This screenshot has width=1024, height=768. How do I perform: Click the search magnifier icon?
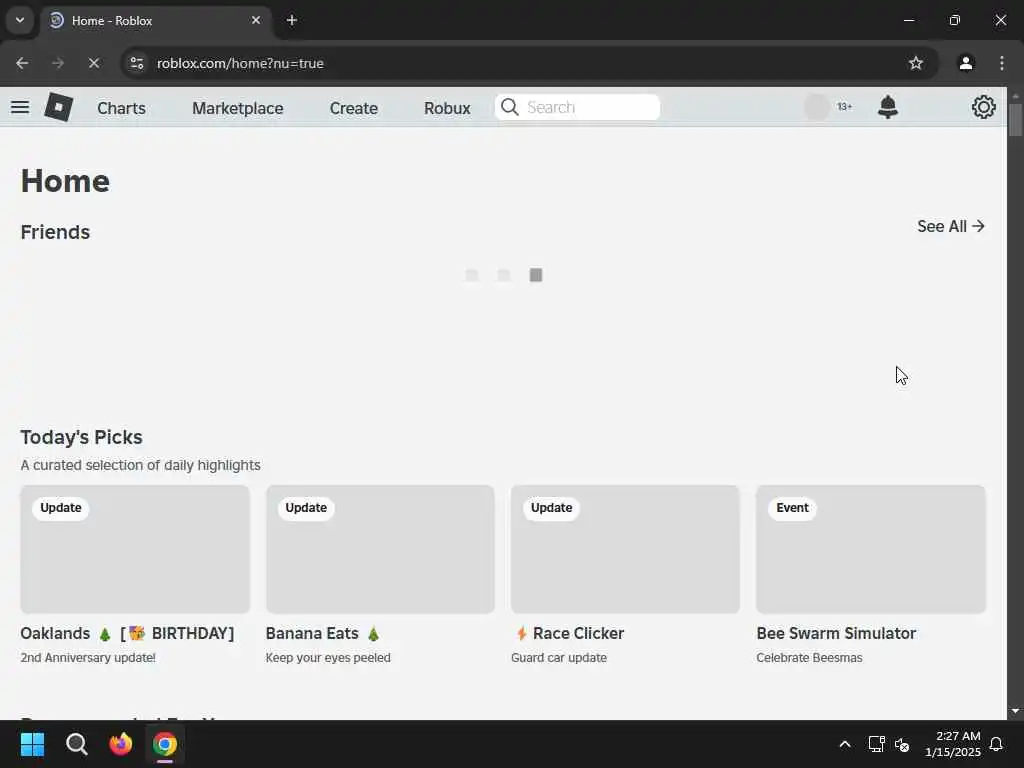point(509,107)
